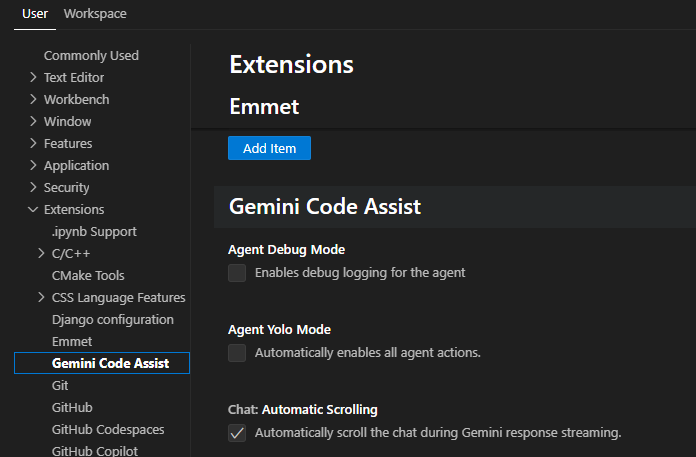The width and height of the screenshot is (696, 457).
Task: Open .ipynb Support extension settings
Action: 94,232
